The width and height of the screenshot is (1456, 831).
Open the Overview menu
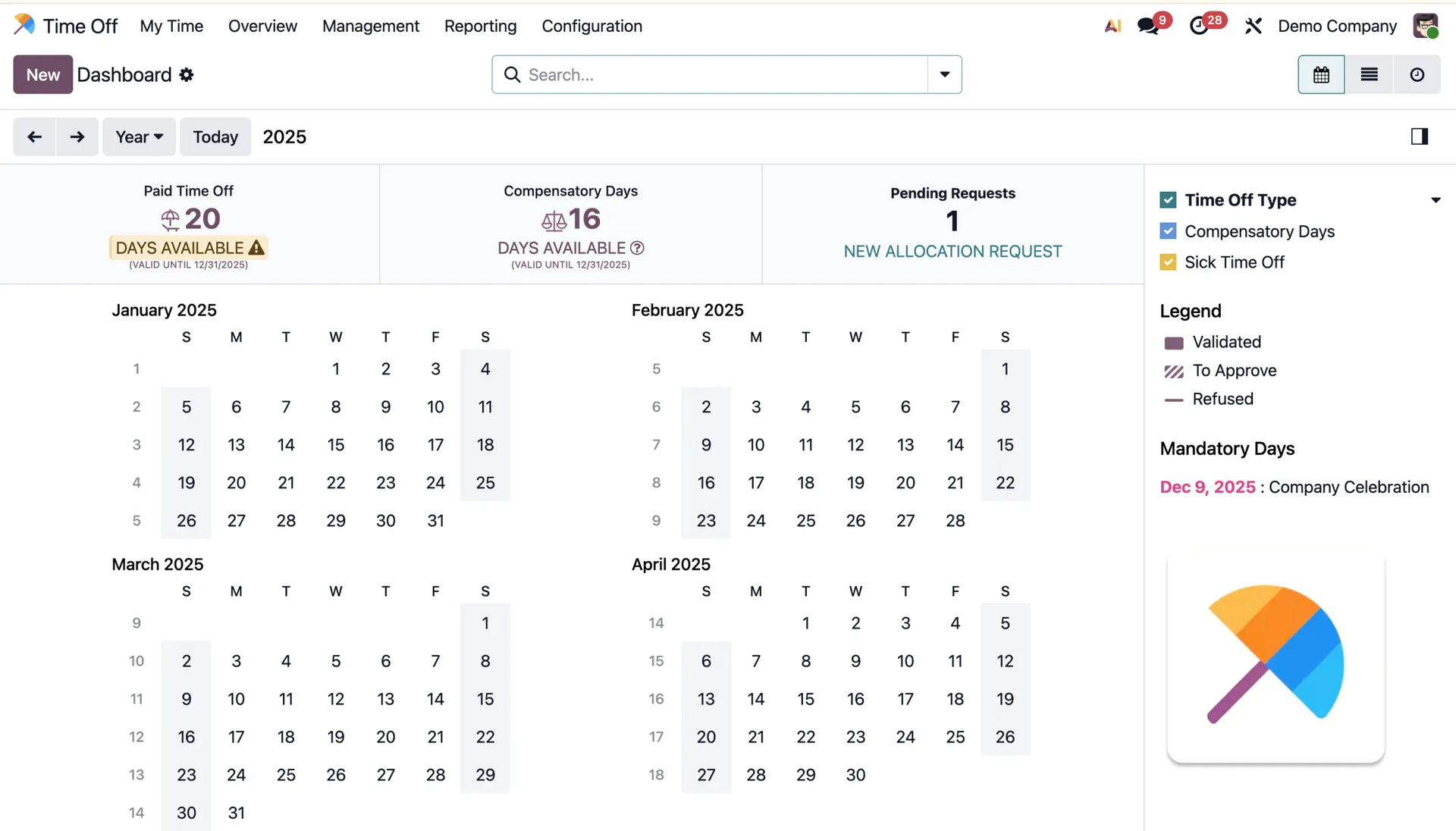pos(262,26)
